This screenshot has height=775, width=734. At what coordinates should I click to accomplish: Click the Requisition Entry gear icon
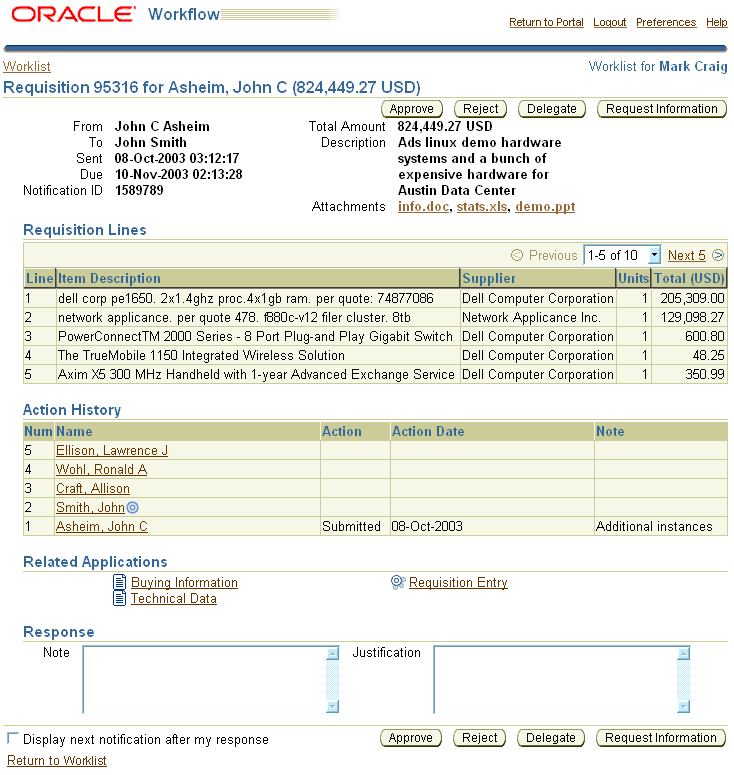398,582
